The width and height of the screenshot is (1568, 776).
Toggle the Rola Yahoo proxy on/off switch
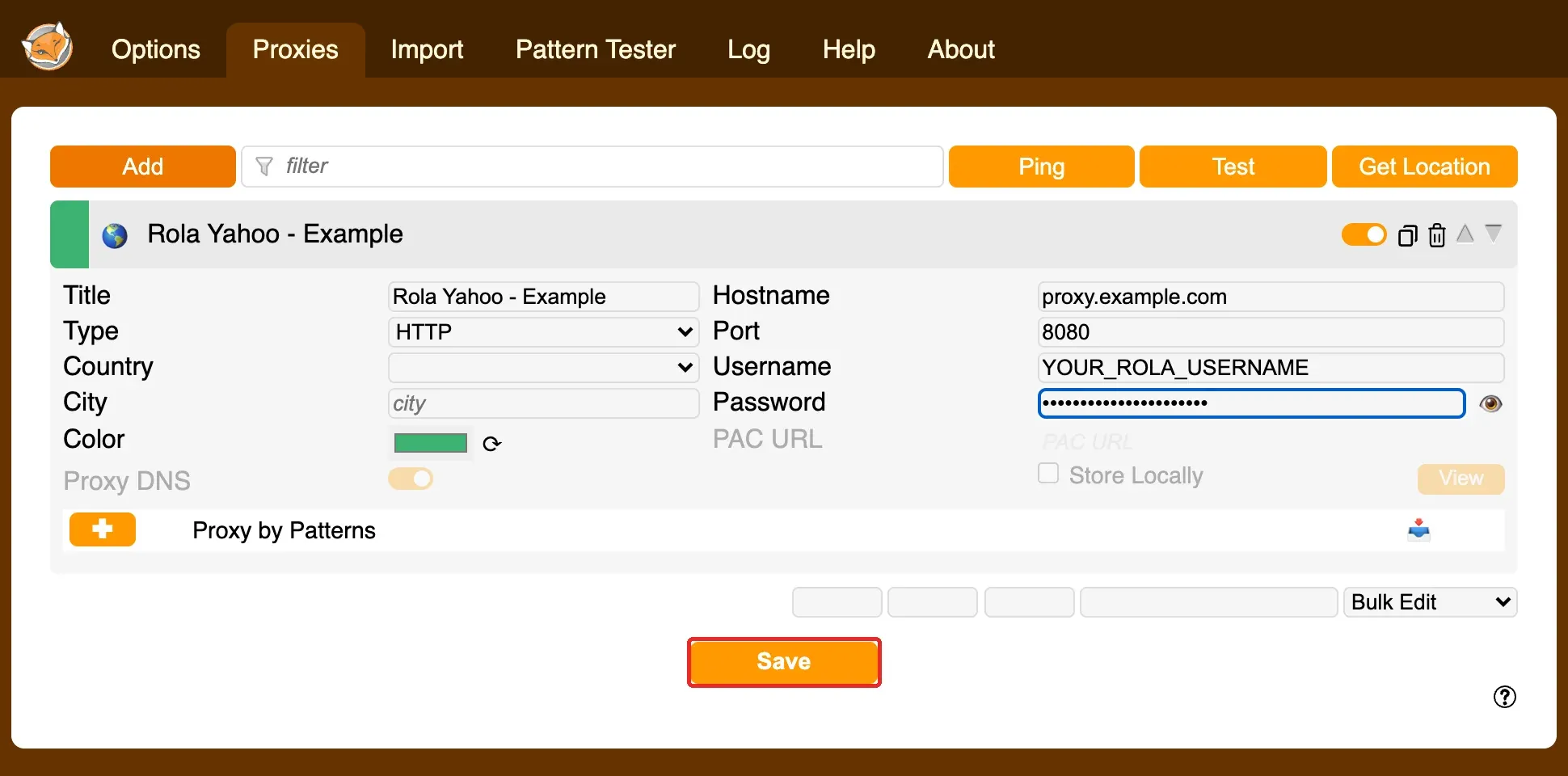click(x=1364, y=234)
